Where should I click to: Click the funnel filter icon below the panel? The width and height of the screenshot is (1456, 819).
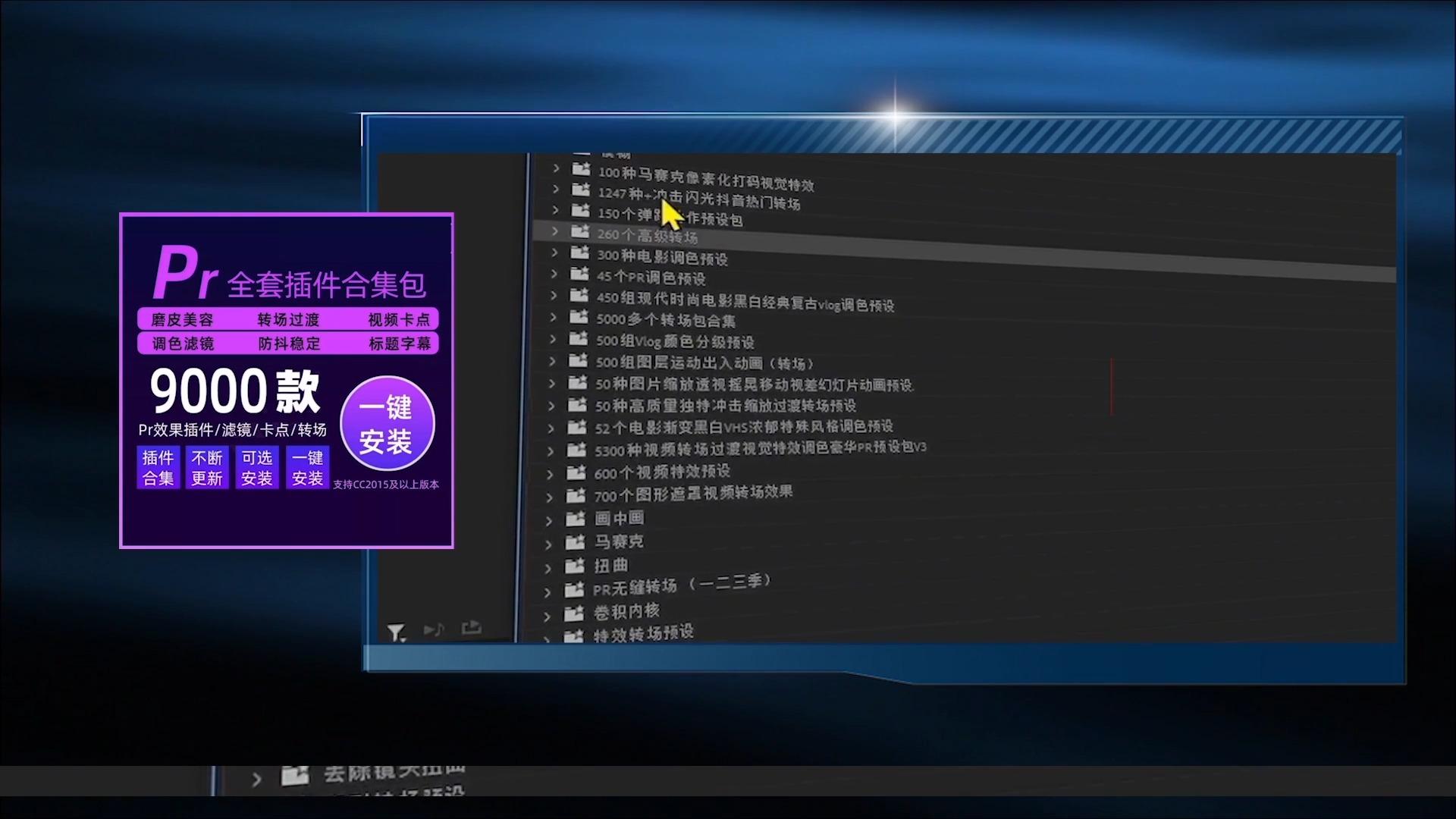(396, 632)
